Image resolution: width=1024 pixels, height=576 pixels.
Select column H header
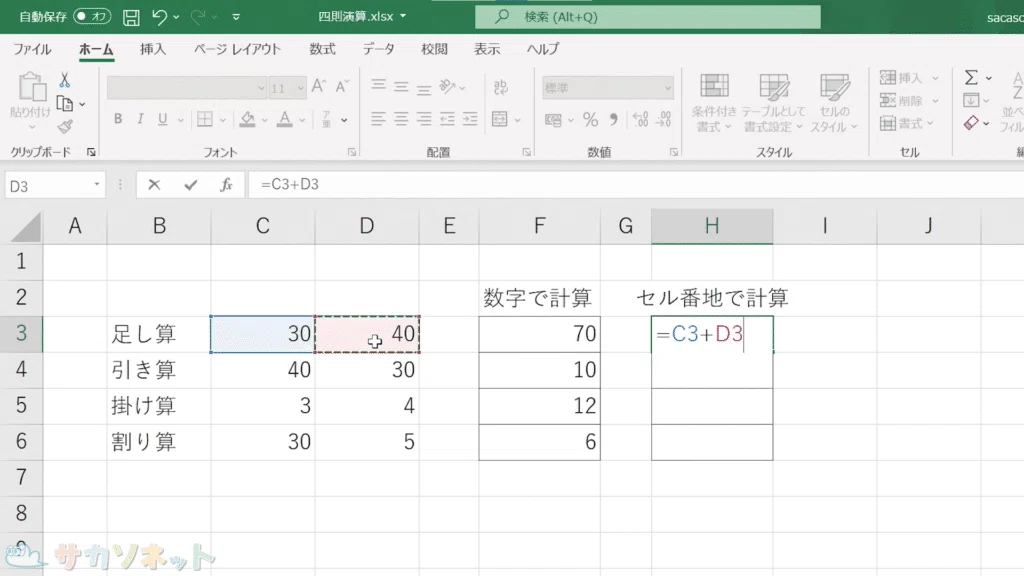pos(712,226)
